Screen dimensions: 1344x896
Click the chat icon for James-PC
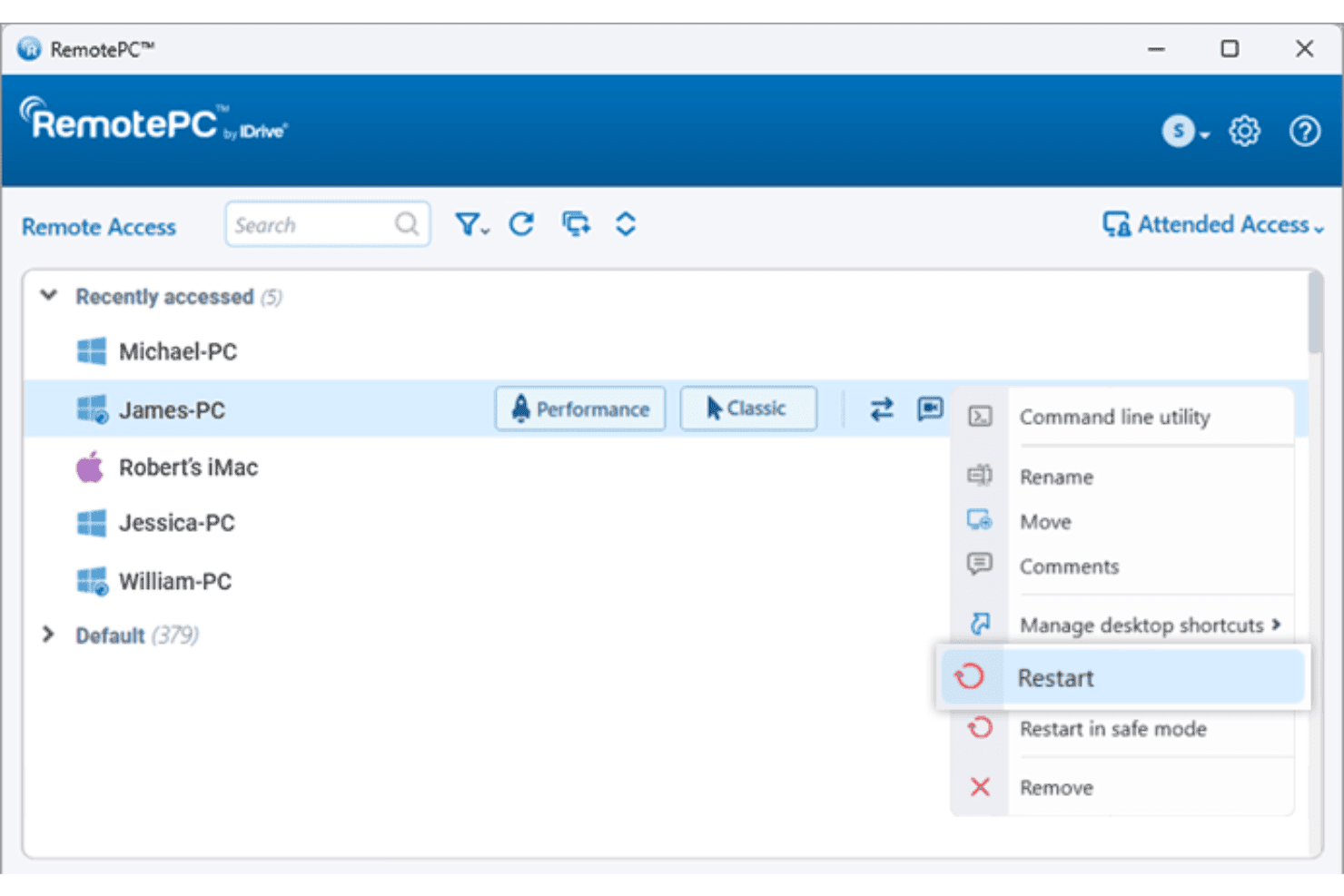(930, 409)
